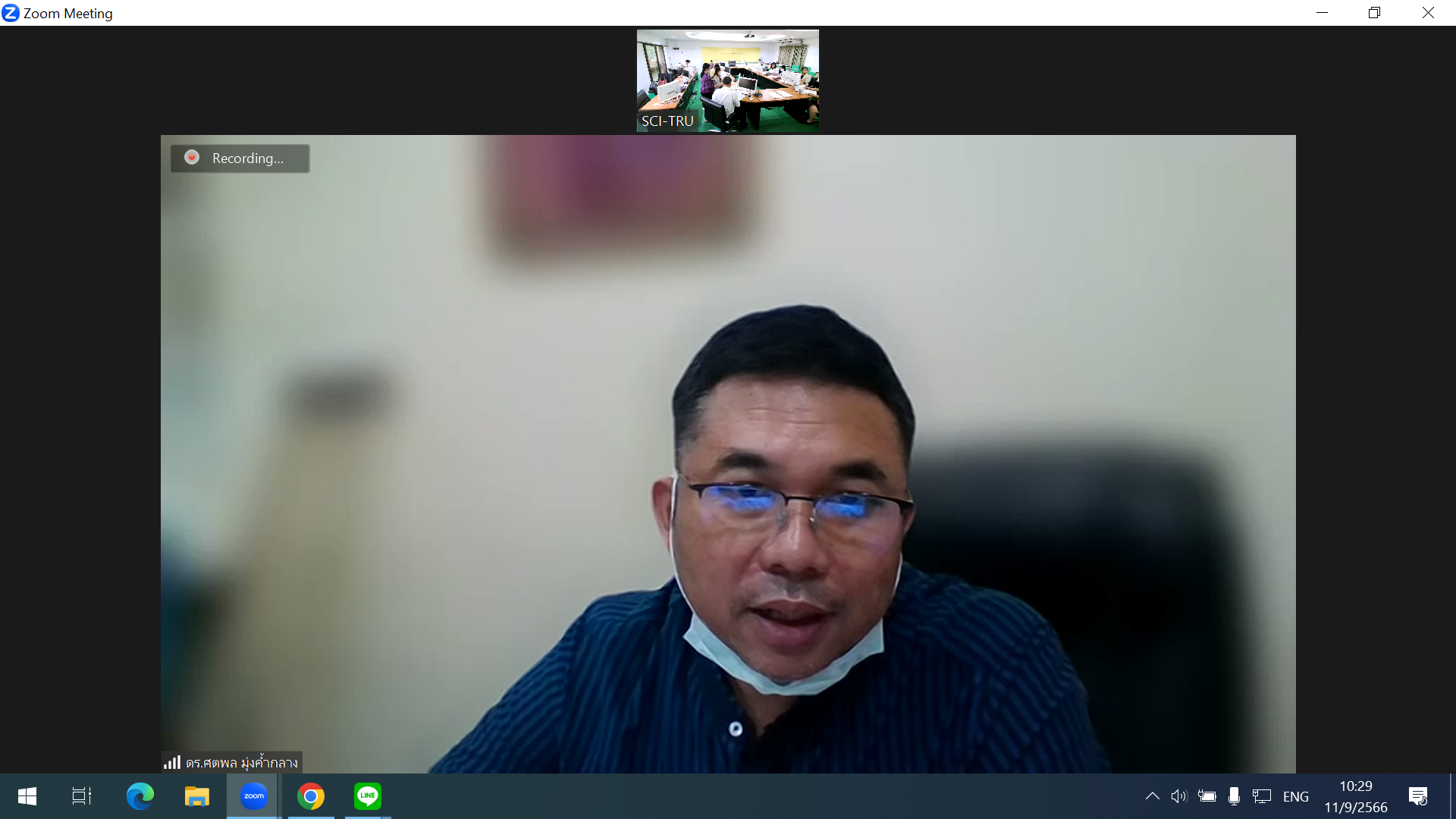Select the SCI-TRU participant thumbnail
Image resolution: width=1456 pixels, height=819 pixels.
click(x=727, y=80)
